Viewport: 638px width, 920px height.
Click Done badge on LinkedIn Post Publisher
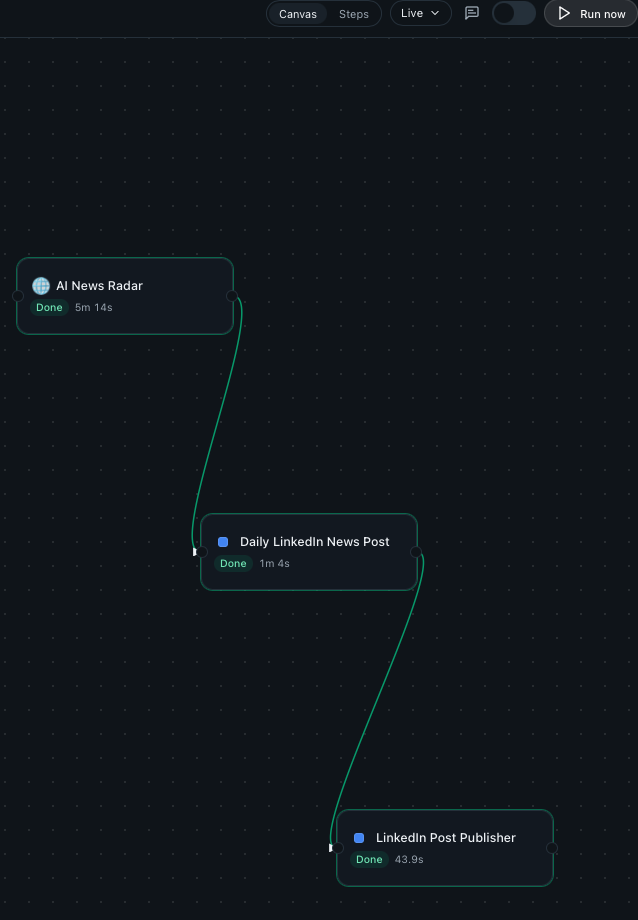coord(369,860)
